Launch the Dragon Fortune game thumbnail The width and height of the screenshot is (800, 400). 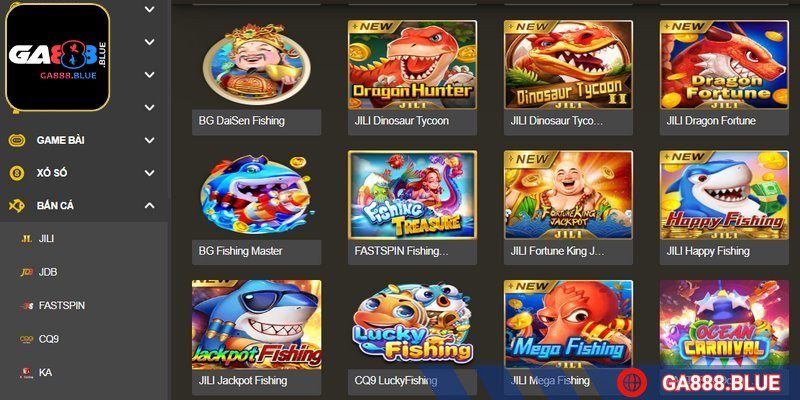tap(724, 65)
